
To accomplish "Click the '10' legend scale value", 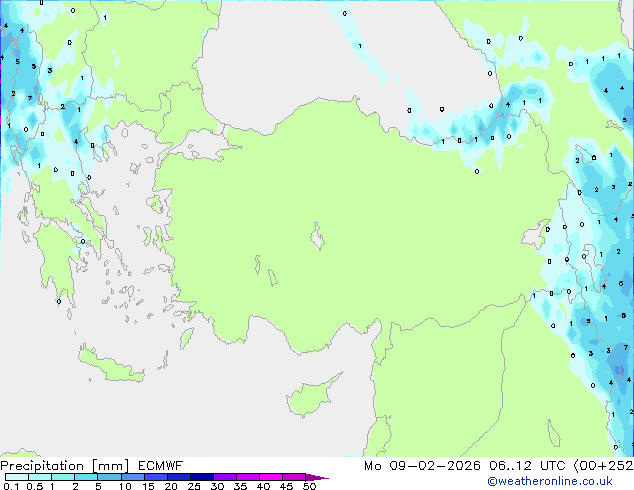I will [x=125, y=486].
